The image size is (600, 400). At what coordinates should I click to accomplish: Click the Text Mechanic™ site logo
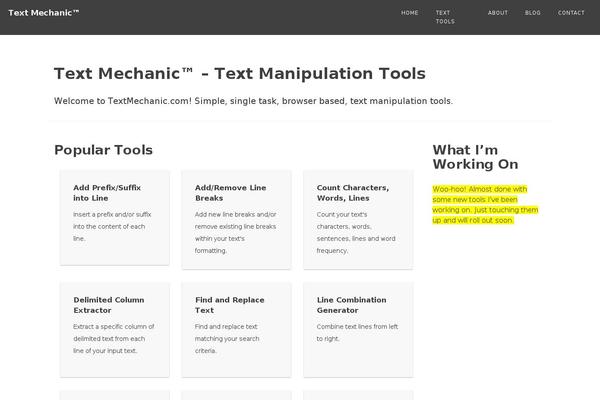44,13
